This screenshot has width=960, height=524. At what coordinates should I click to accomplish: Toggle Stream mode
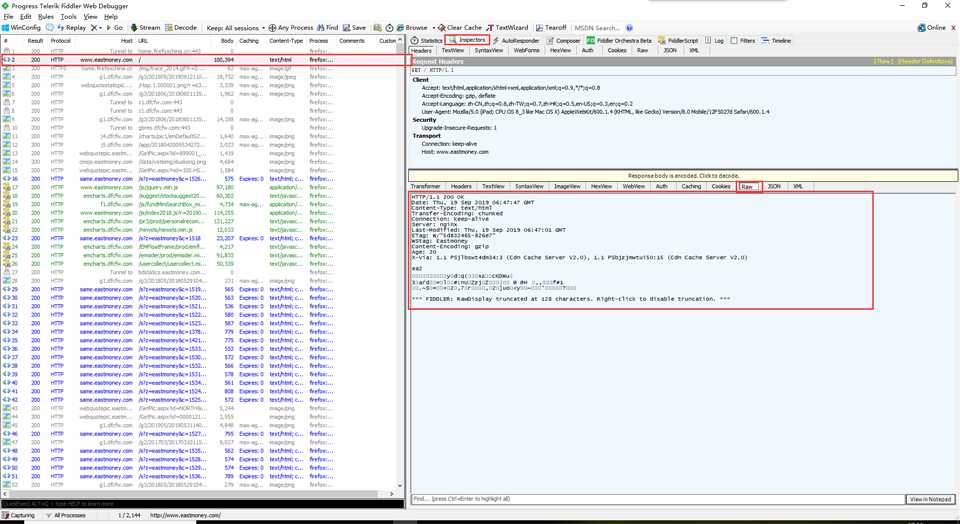145,28
